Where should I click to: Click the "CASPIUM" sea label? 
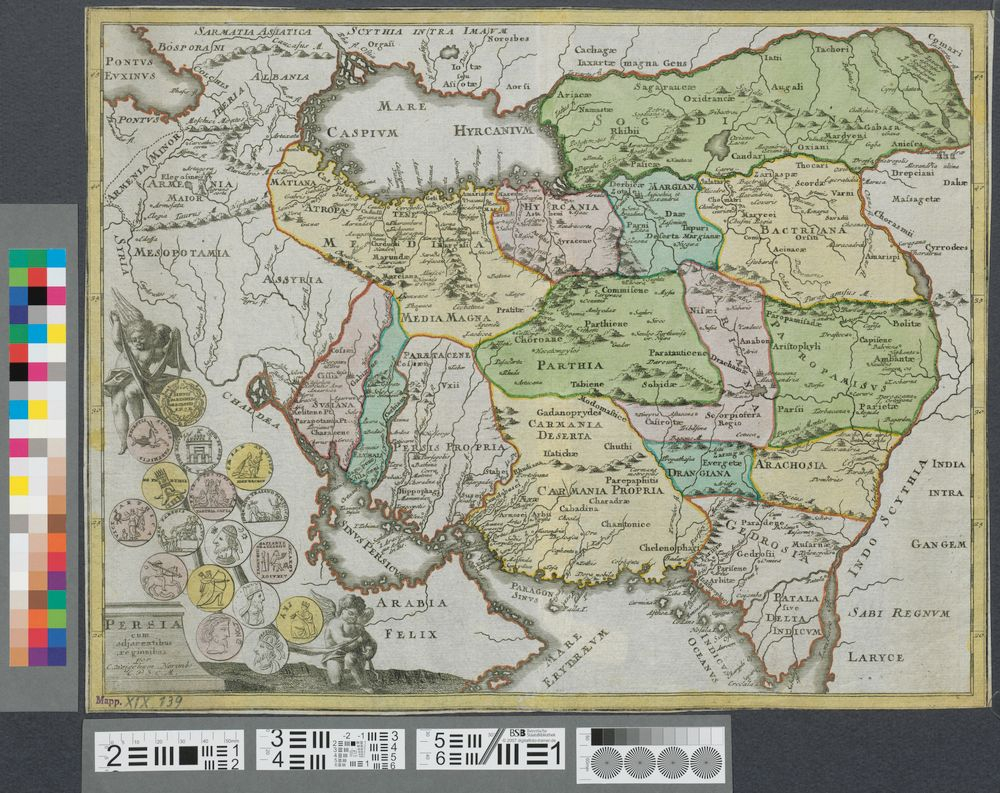coord(362,132)
